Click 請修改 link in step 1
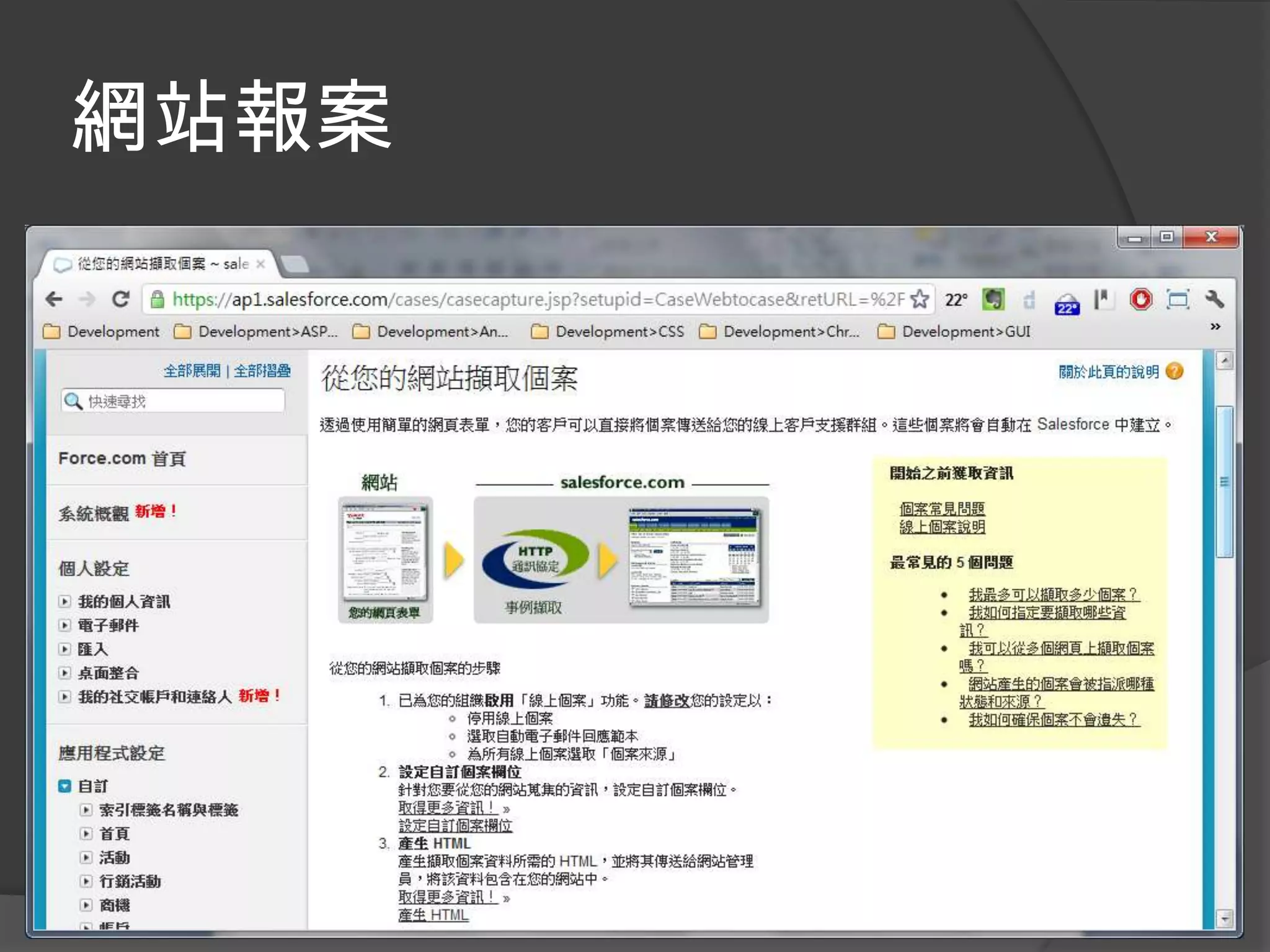 point(667,700)
